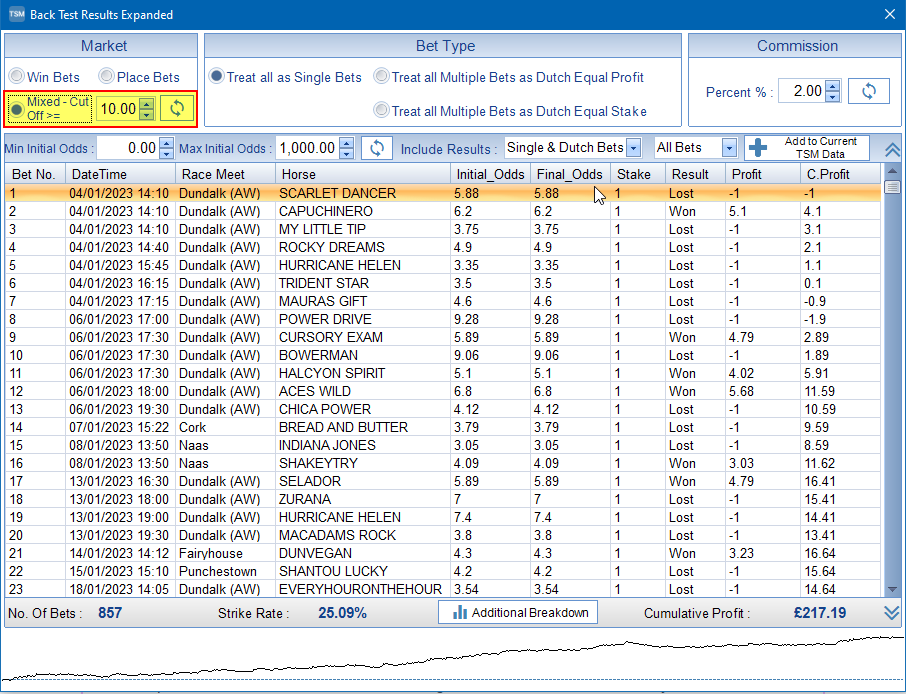
Task: Click the Commission percent refresh icon
Action: pyautogui.click(x=868, y=91)
